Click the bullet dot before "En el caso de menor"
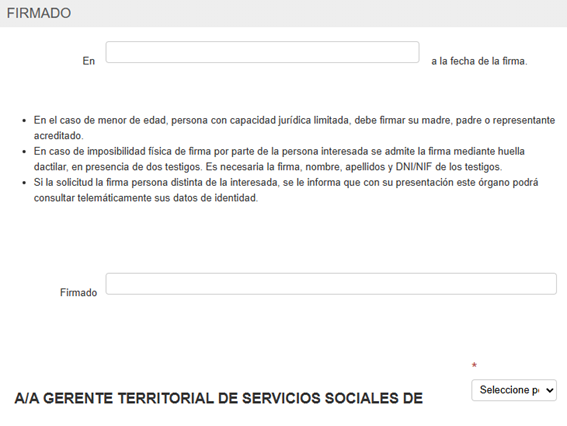The height and width of the screenshot is (426, 567). click(x=24, y=120)
